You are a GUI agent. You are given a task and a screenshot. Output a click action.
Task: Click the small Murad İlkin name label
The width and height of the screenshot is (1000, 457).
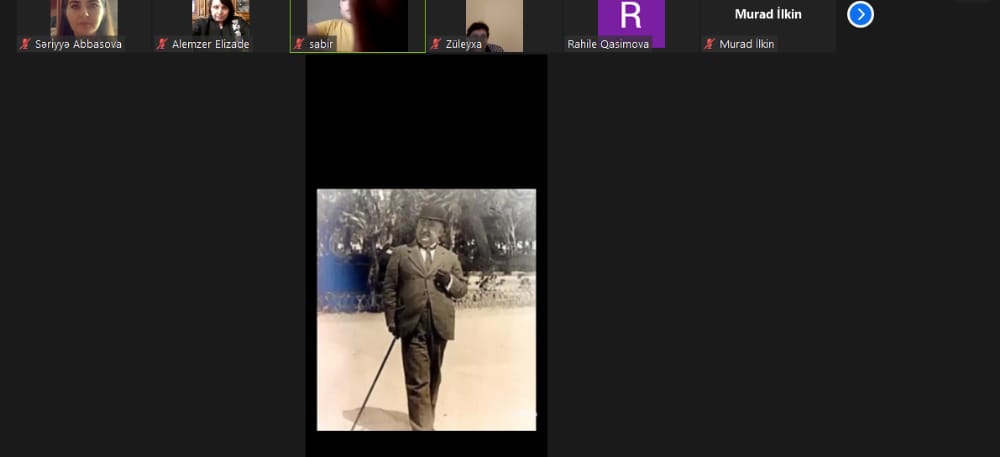(x=746, y=44)
